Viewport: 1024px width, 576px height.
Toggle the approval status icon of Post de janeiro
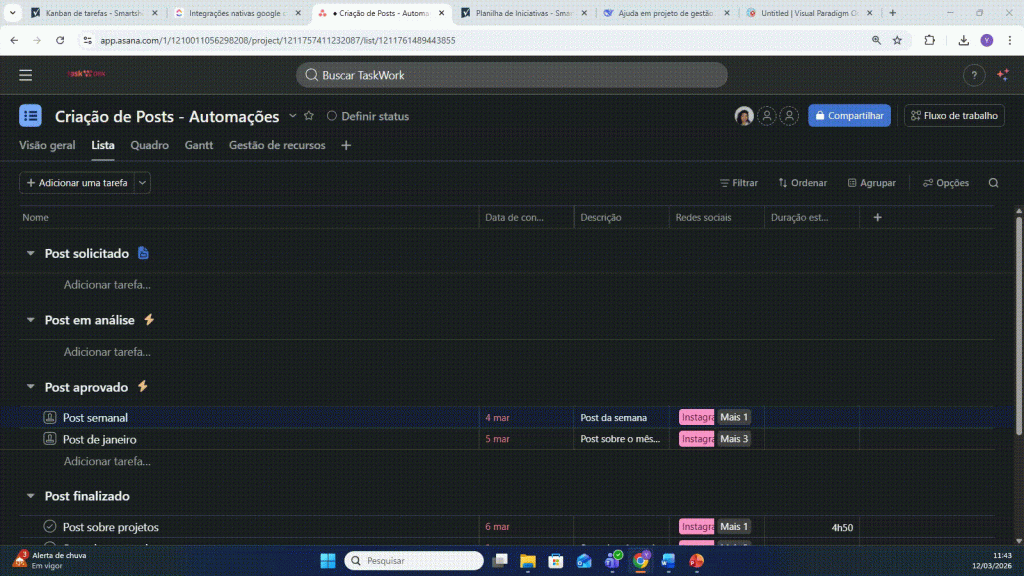[x=50, y=439]
